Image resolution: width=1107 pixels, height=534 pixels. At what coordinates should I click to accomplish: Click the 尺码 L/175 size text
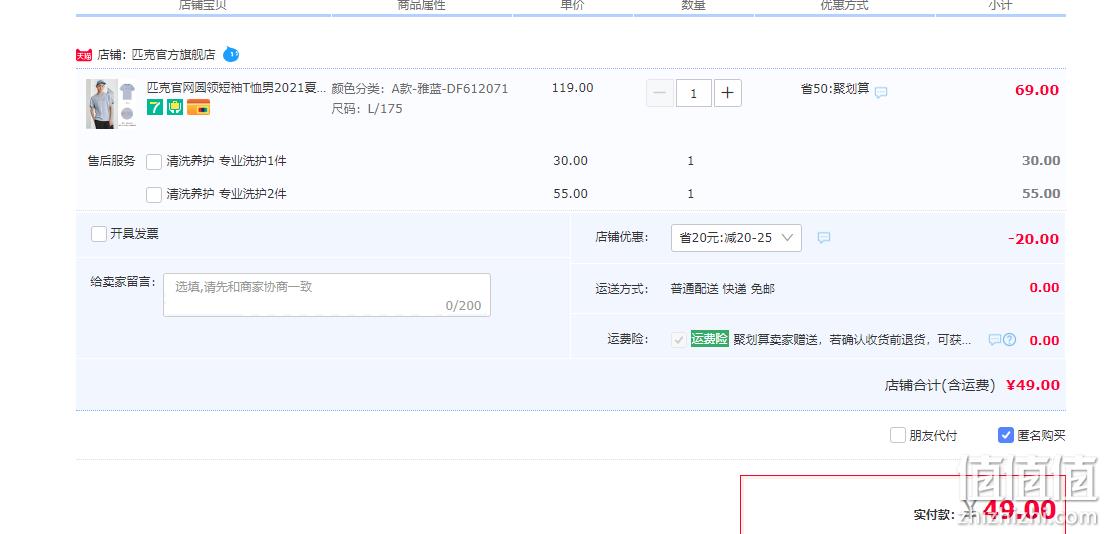(x=366, y=109)
